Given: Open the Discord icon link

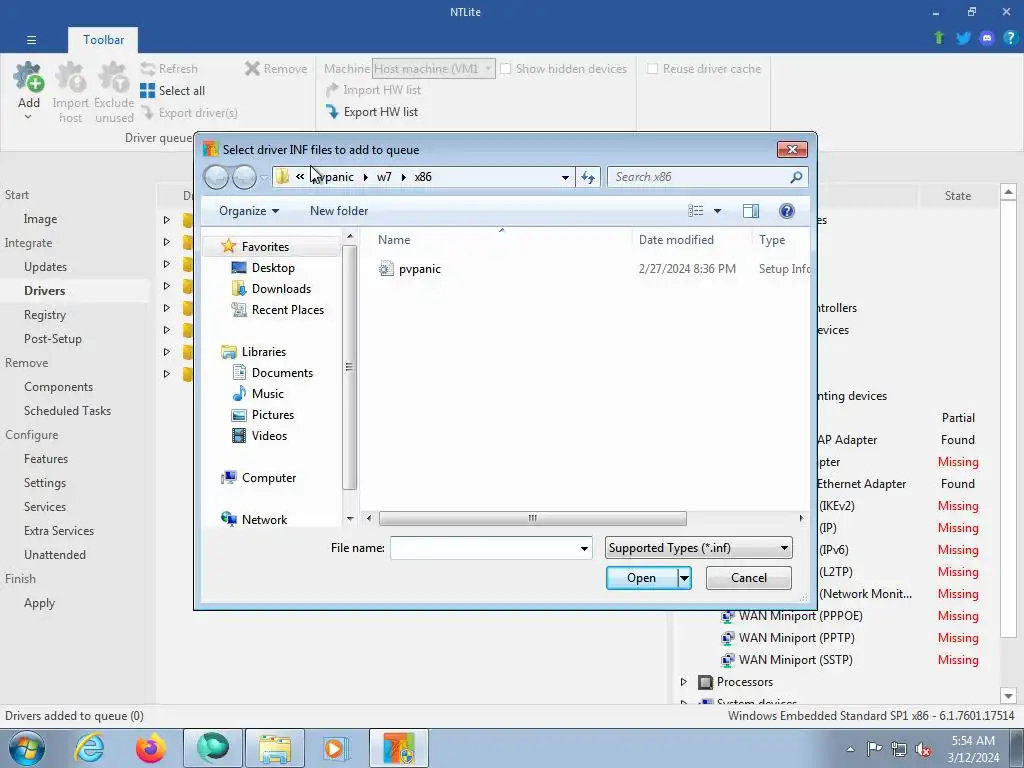Looking at the screenshot, I should coord(987,38).
